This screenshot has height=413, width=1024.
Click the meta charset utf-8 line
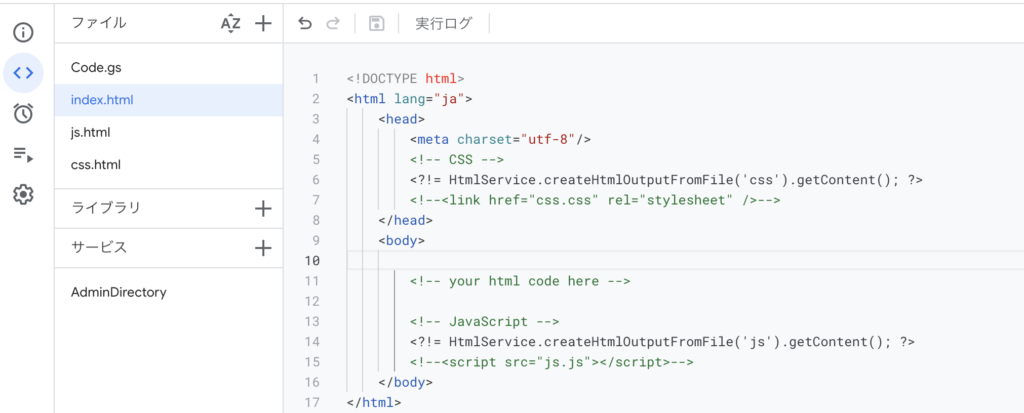tap(500, 140)
